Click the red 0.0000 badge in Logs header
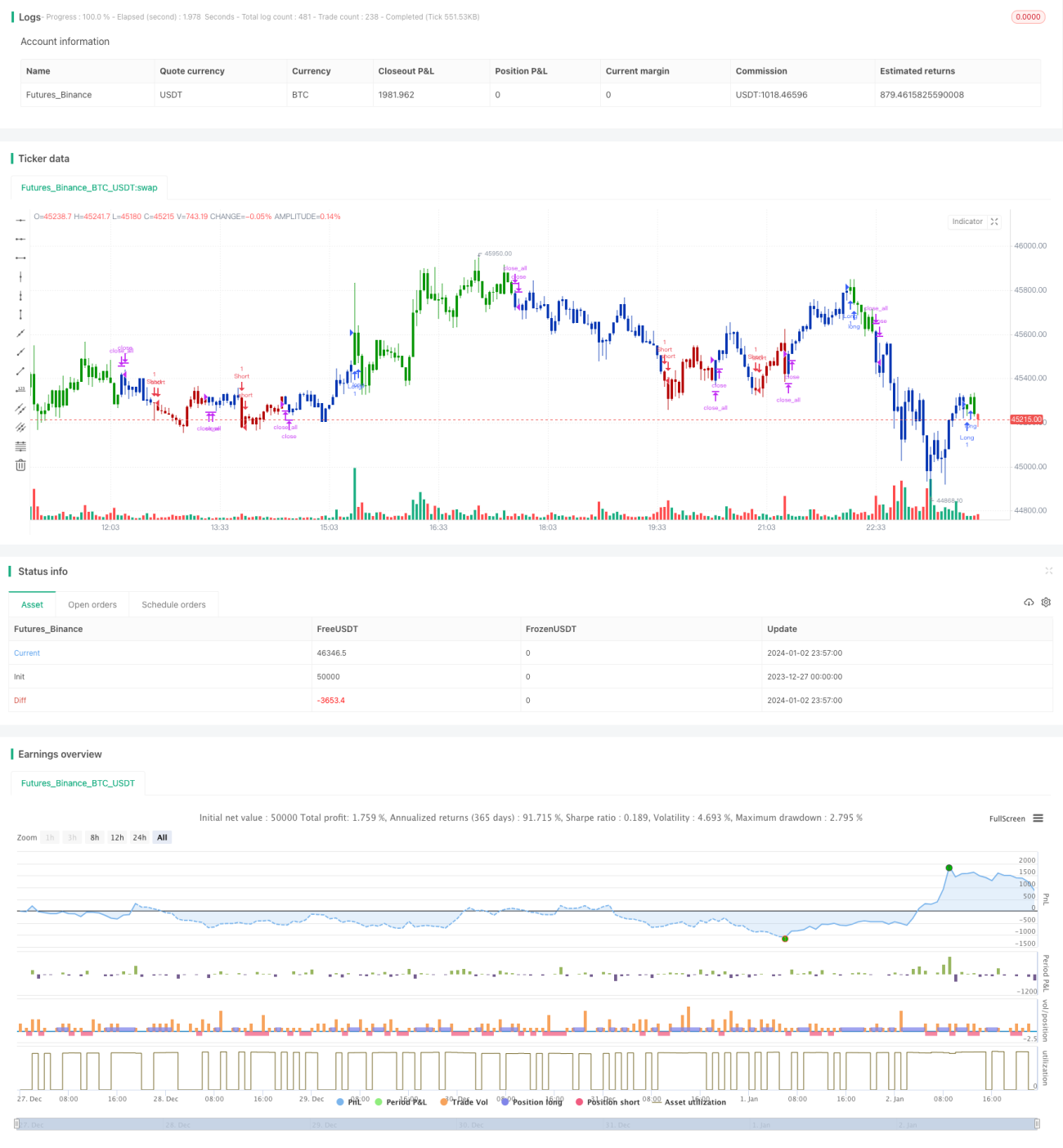Viewport: 1063px width, 1148px height. tap(1028, 17)
